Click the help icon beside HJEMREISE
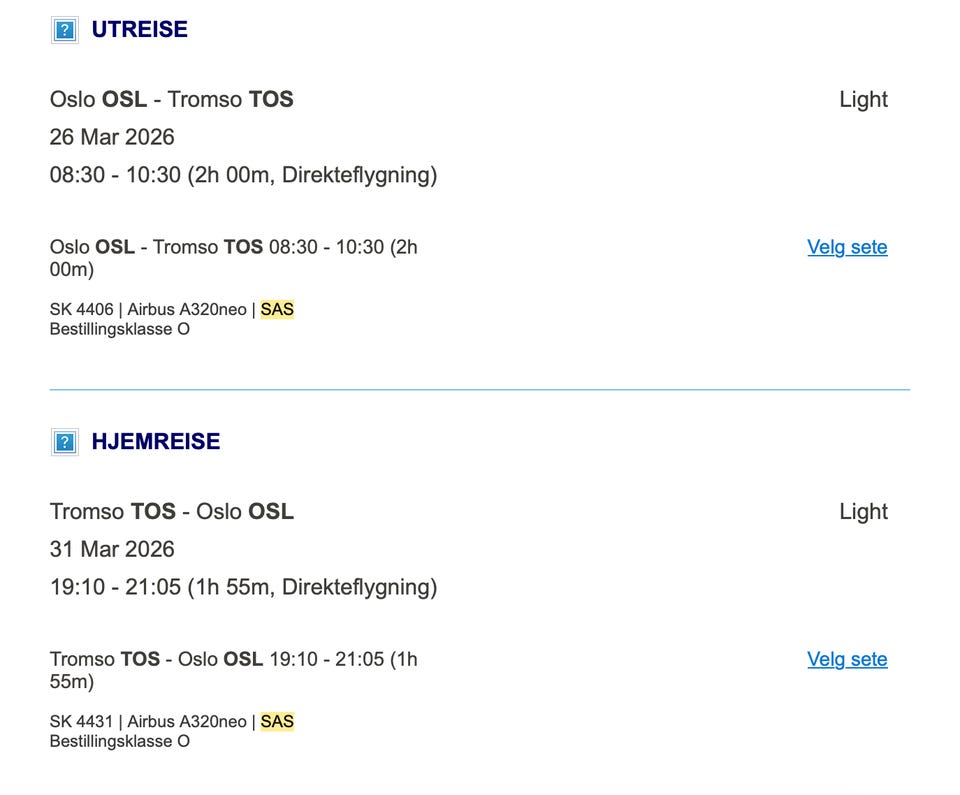960x795 pixels. [x=65, y=442]
